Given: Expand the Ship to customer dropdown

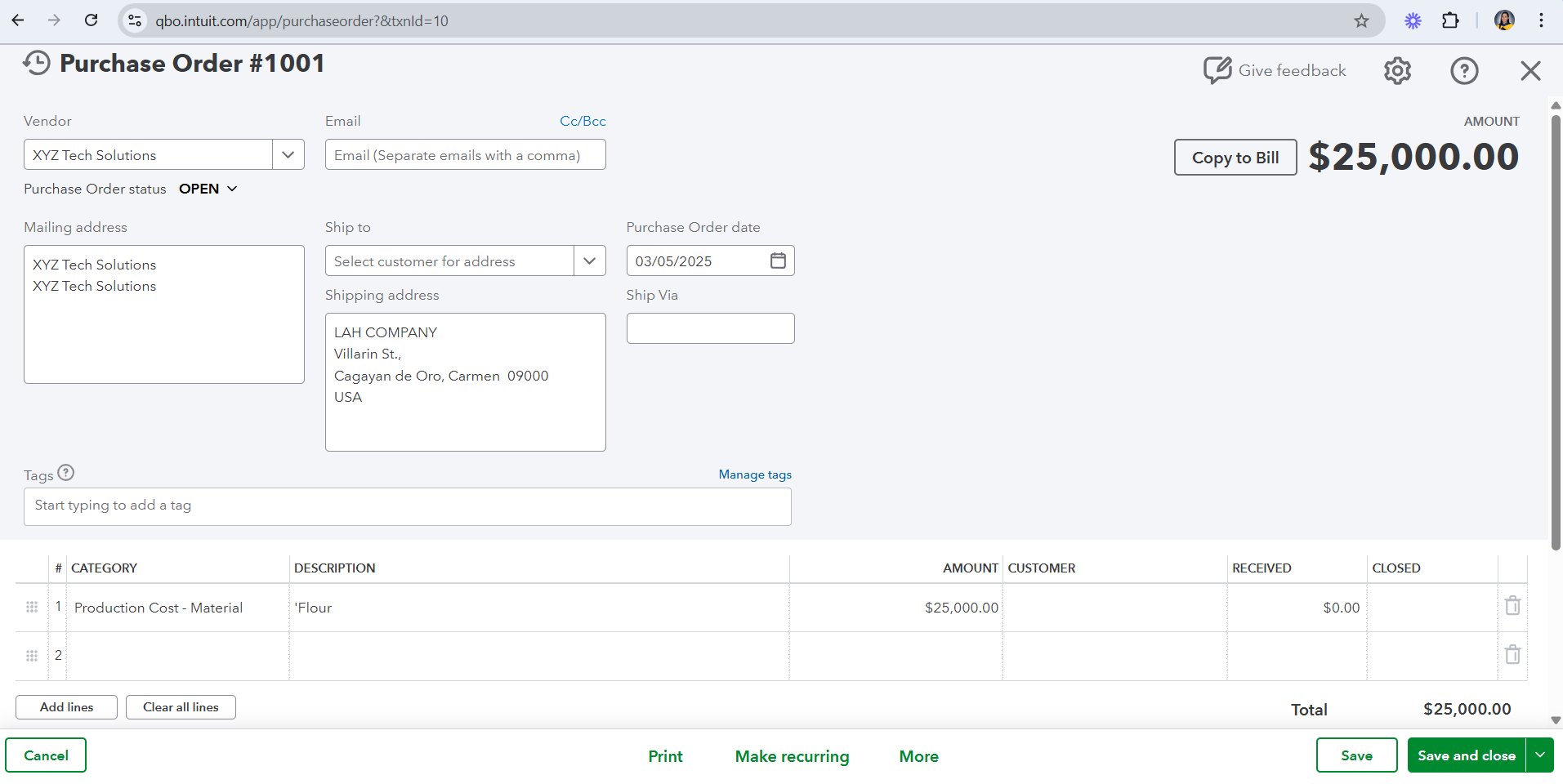Looking at the screenshot, I should coord(589,261).
